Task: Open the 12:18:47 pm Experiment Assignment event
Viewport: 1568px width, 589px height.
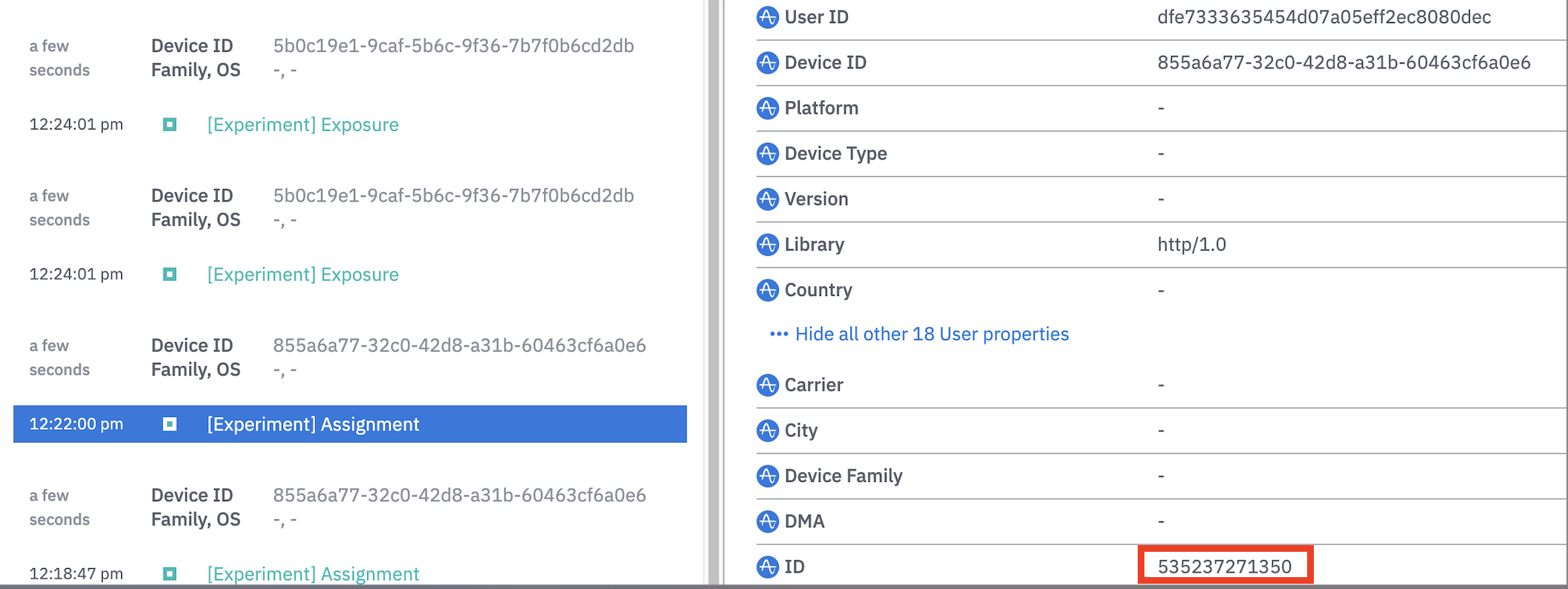Action: 313,573
